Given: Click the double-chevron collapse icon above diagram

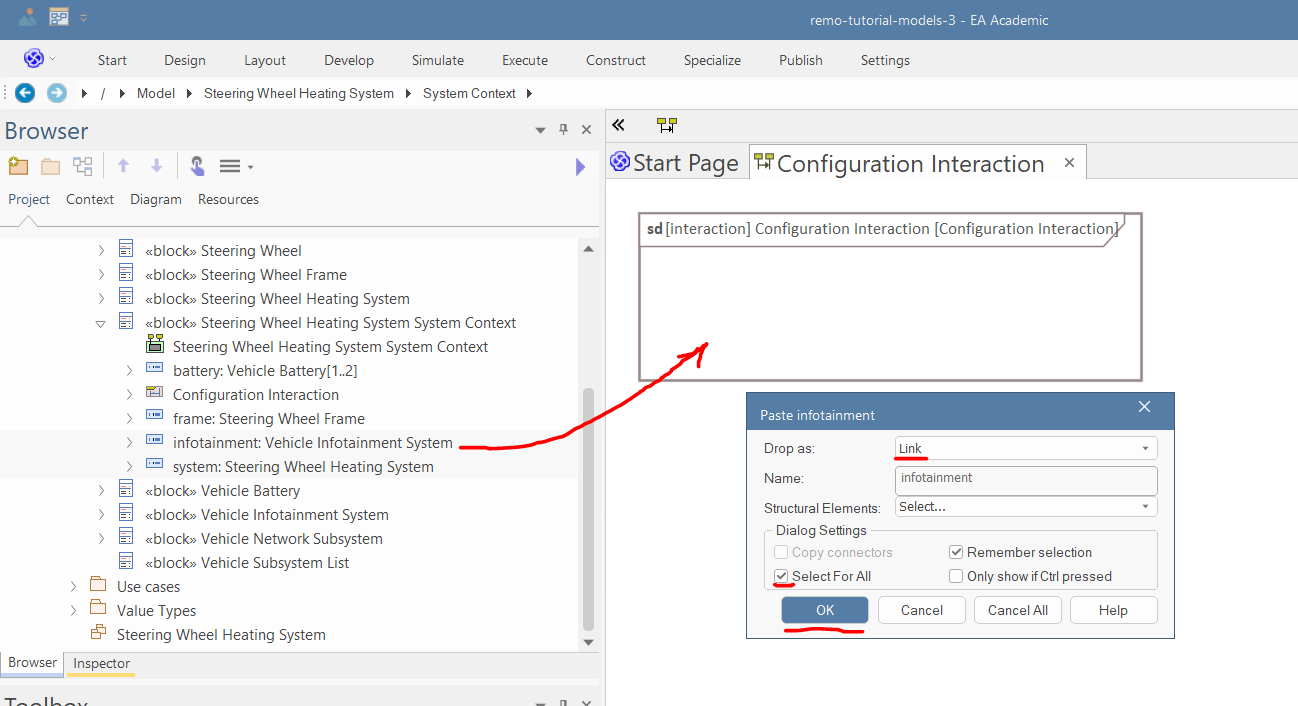Looking at the screenshot, I should (618, 125).
